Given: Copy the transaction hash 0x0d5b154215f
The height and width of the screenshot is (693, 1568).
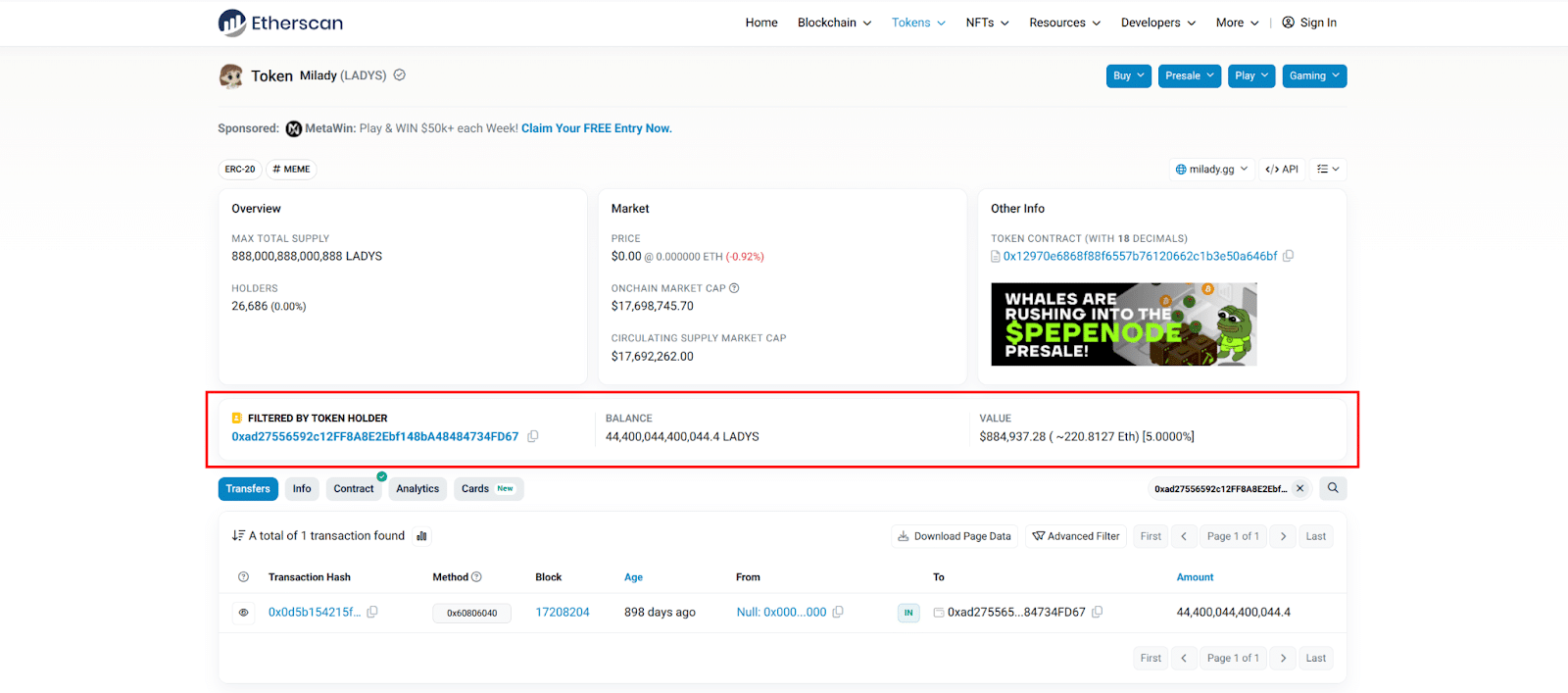Looking at the screenshot, I should pyautogui.click(x=372, y=612).
